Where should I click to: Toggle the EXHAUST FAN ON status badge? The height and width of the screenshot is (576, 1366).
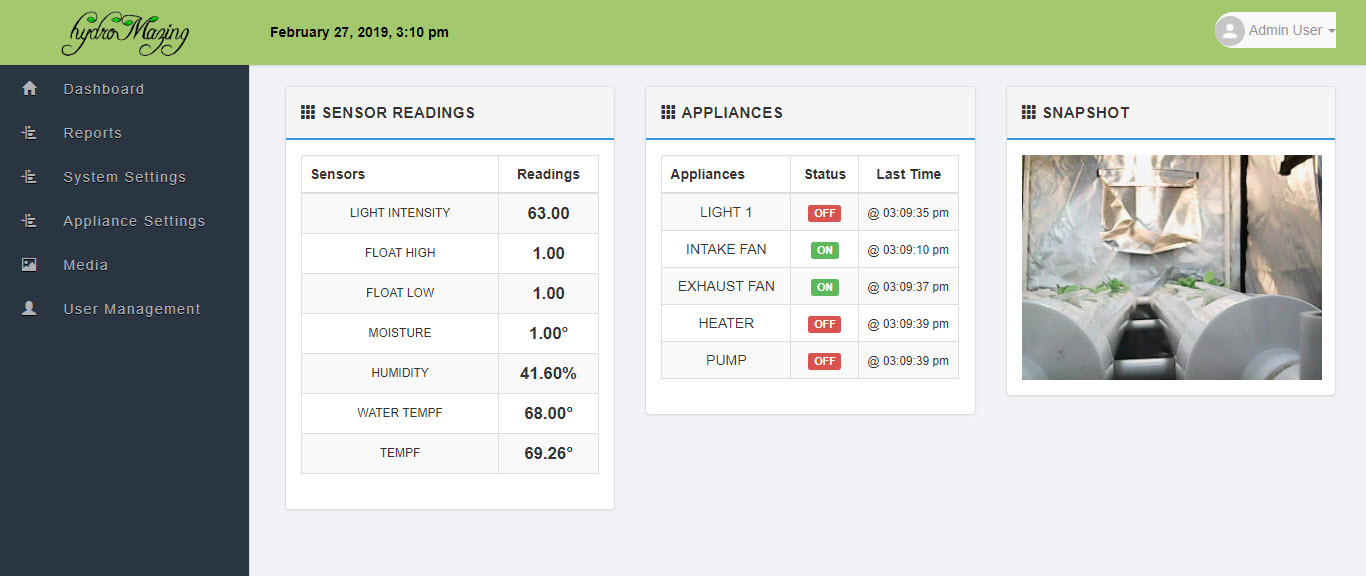point(824,287)
